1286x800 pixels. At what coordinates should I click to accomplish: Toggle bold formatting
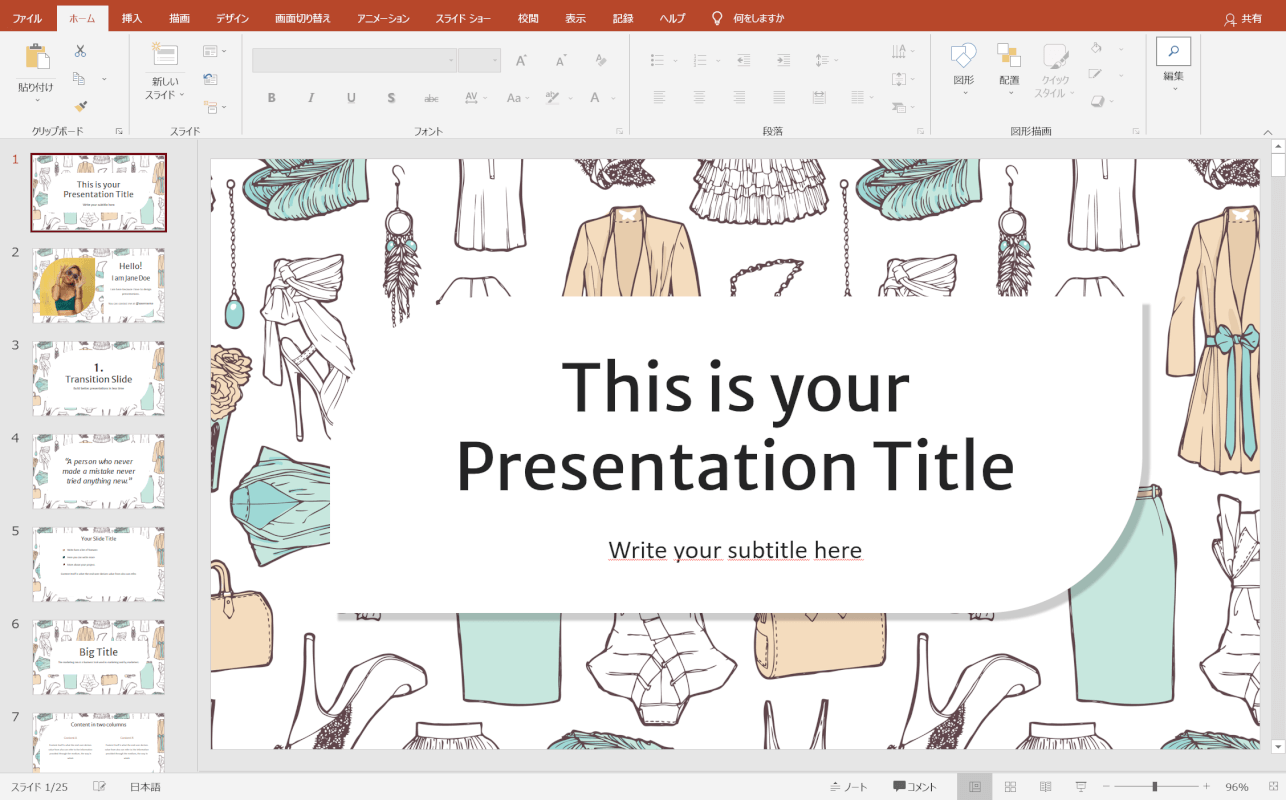pyautogui.click(x=271, y=97)
